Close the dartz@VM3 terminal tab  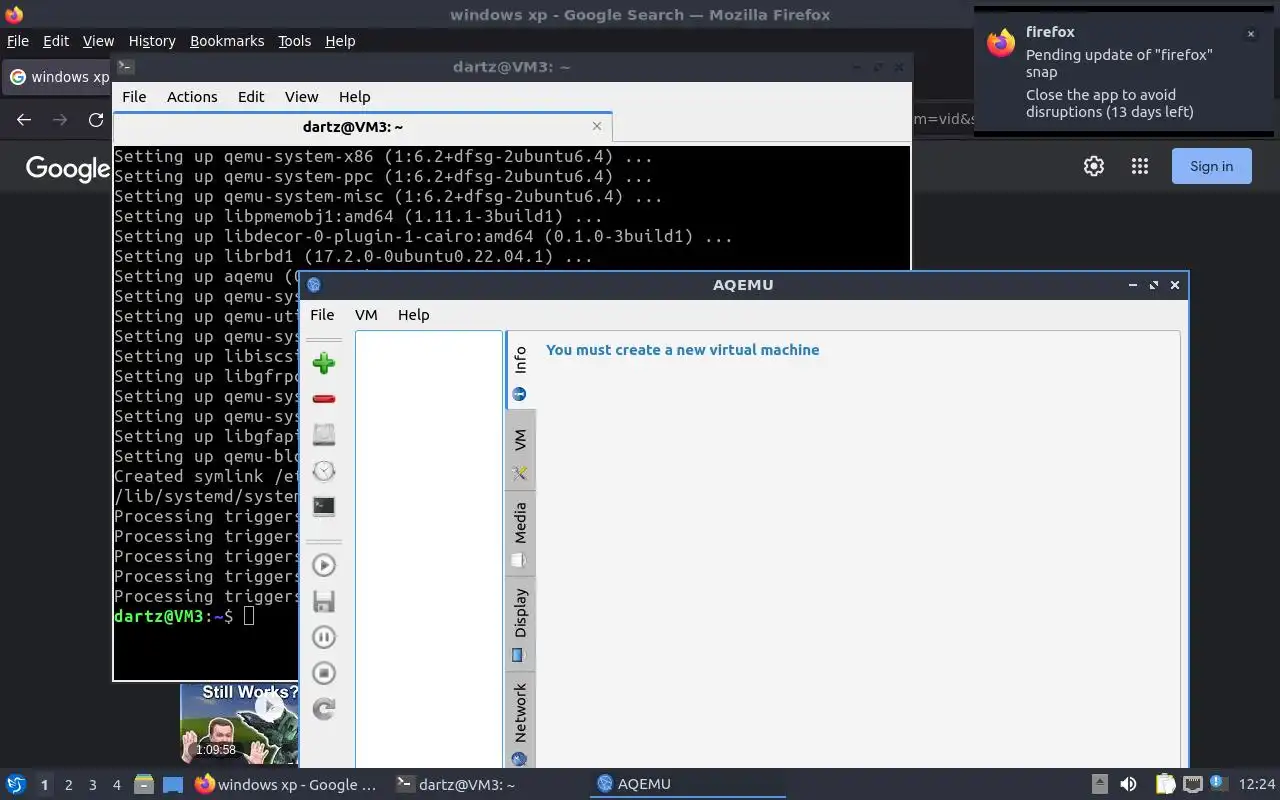pyautogui.click(x=597, y=126)
